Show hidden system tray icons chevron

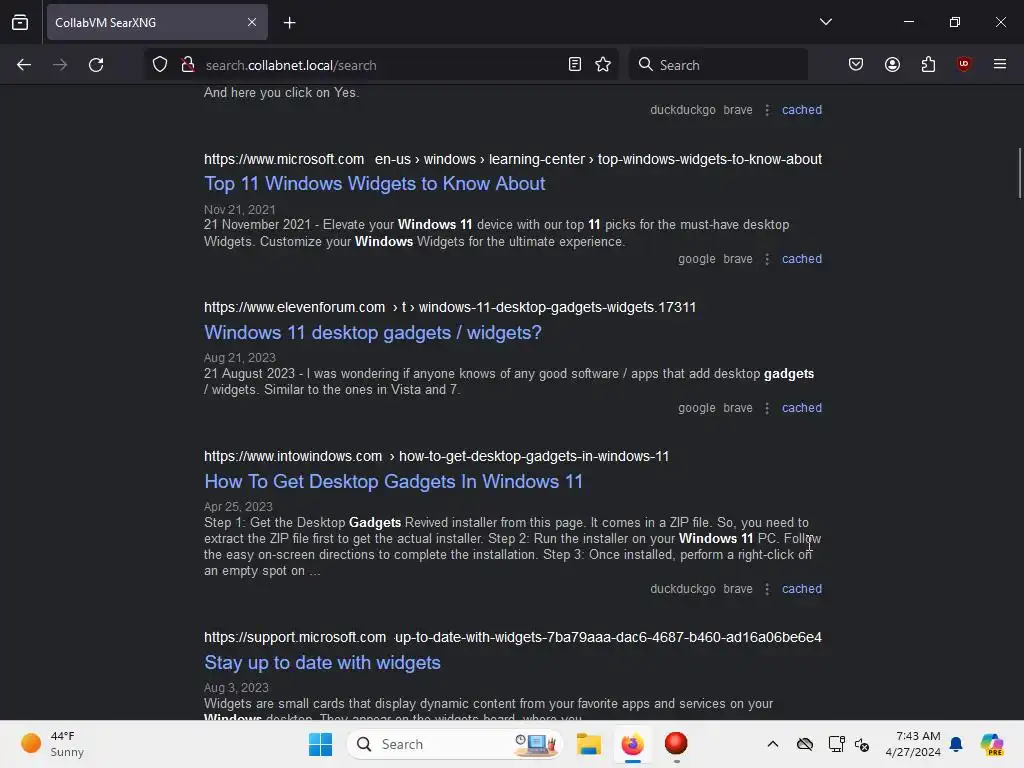(773, 744)
